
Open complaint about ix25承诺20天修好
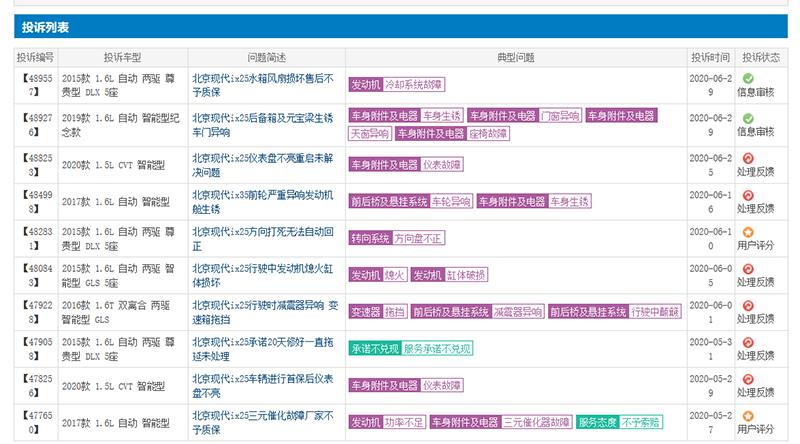pos(263,349)
